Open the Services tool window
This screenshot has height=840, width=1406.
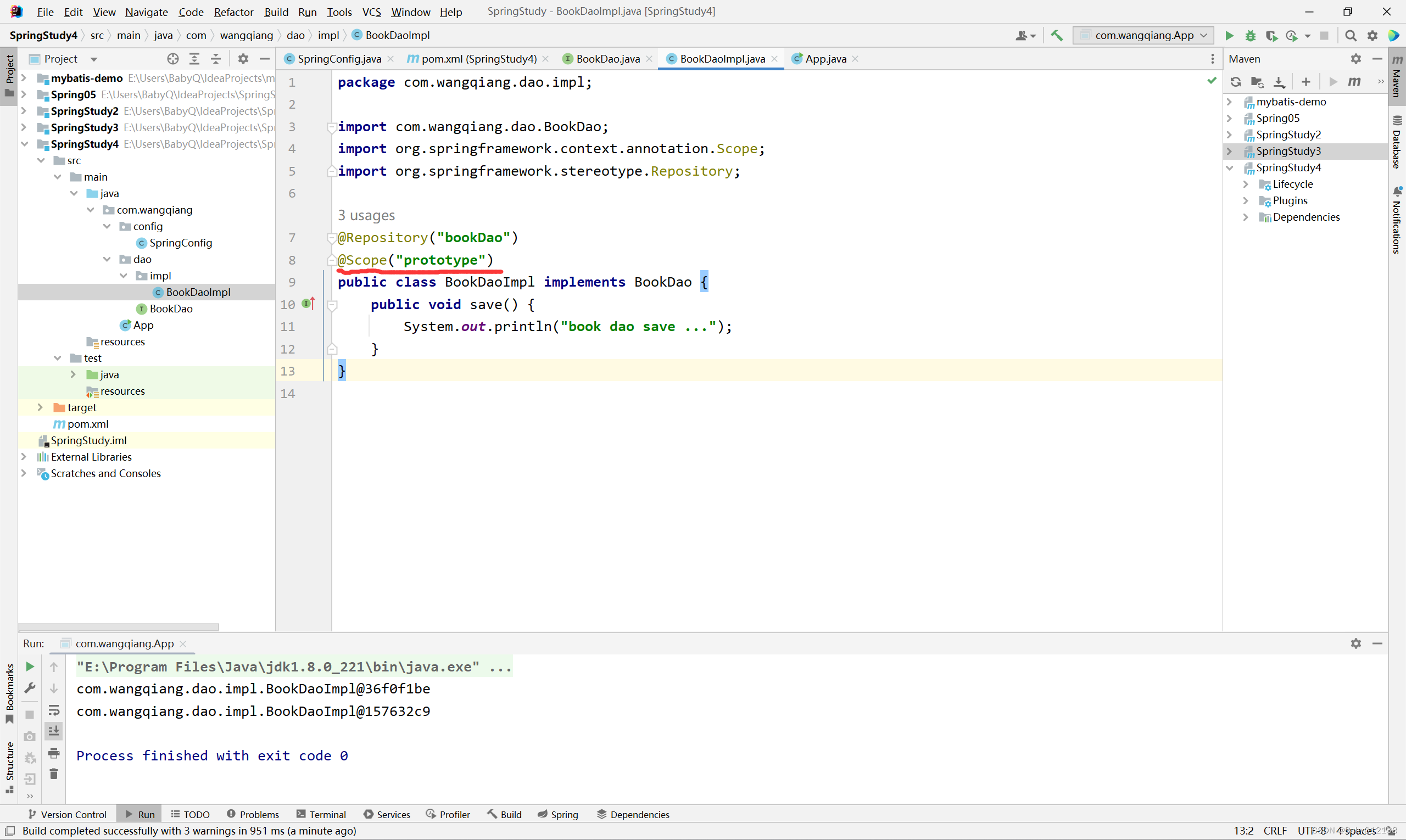pos(387,815)
